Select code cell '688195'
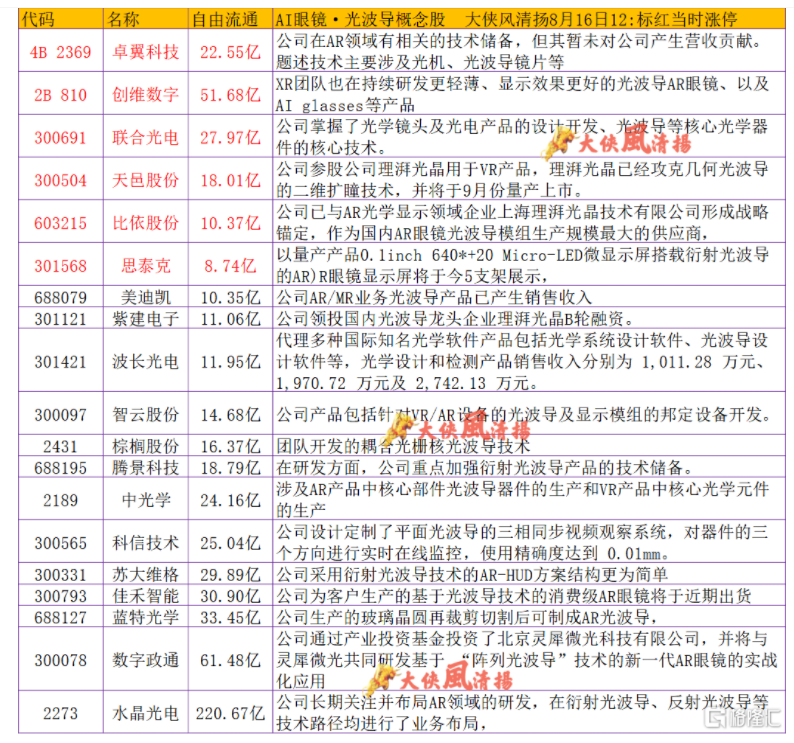This screenshot has width=794, height=743. (x=61, y=467)
